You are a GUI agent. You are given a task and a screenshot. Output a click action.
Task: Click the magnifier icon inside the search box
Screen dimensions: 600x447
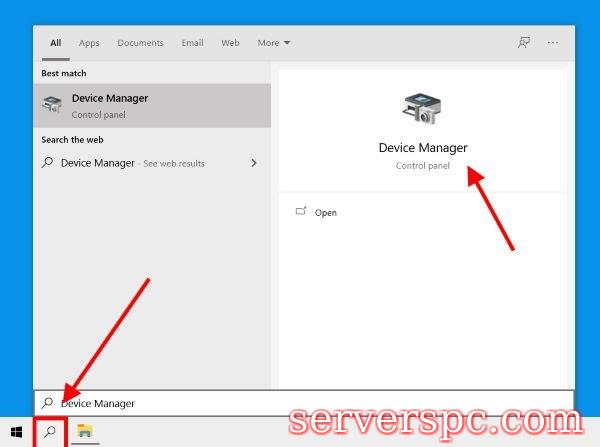(47, 403)
